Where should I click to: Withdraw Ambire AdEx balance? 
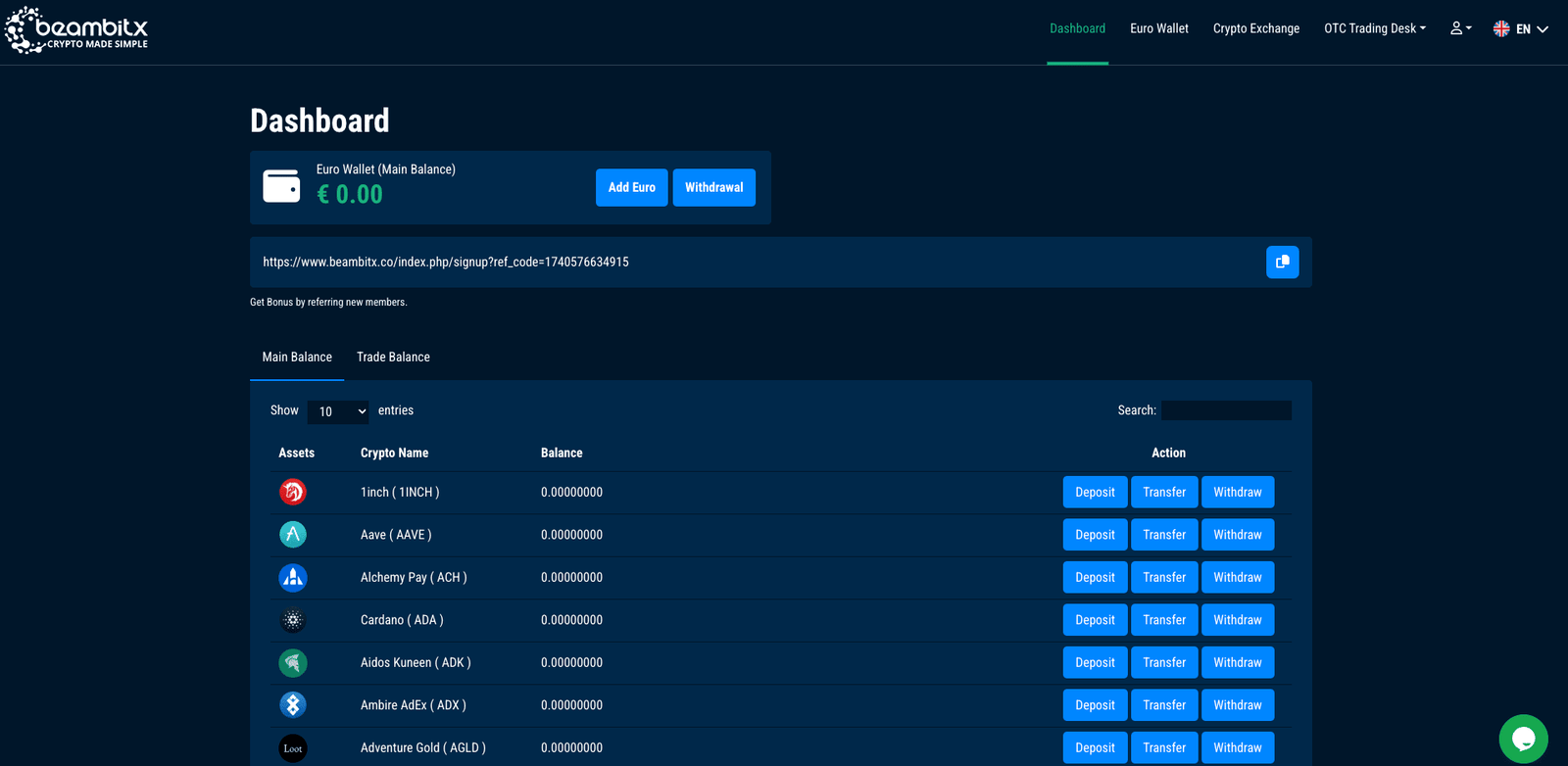click(x=1238, y=705)
